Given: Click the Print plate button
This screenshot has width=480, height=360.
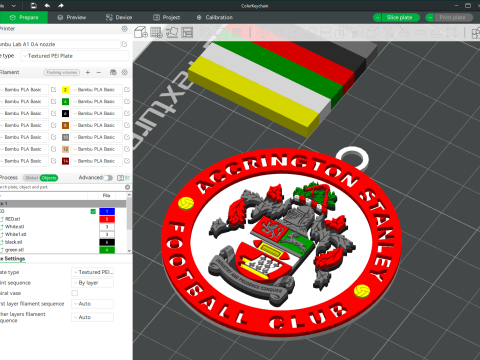Looking at the screenshot, I should tap(453, 17).
